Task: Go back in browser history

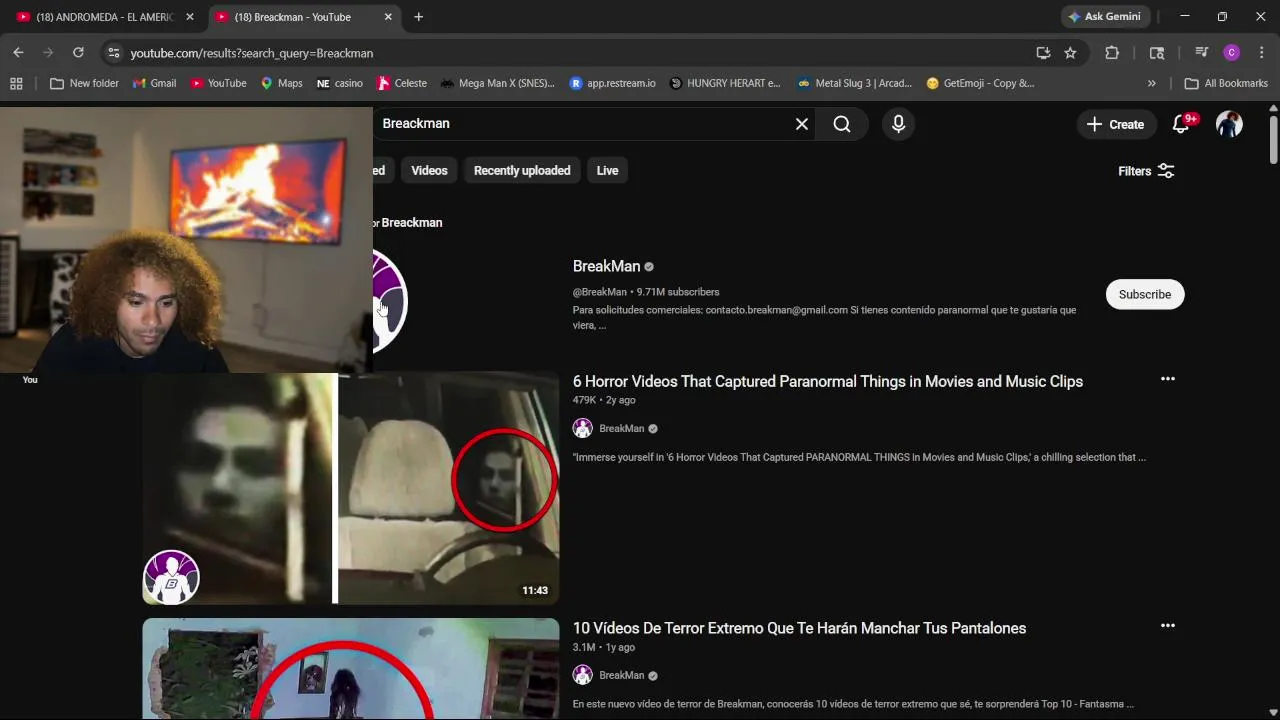Action: [x=18, y=53]
